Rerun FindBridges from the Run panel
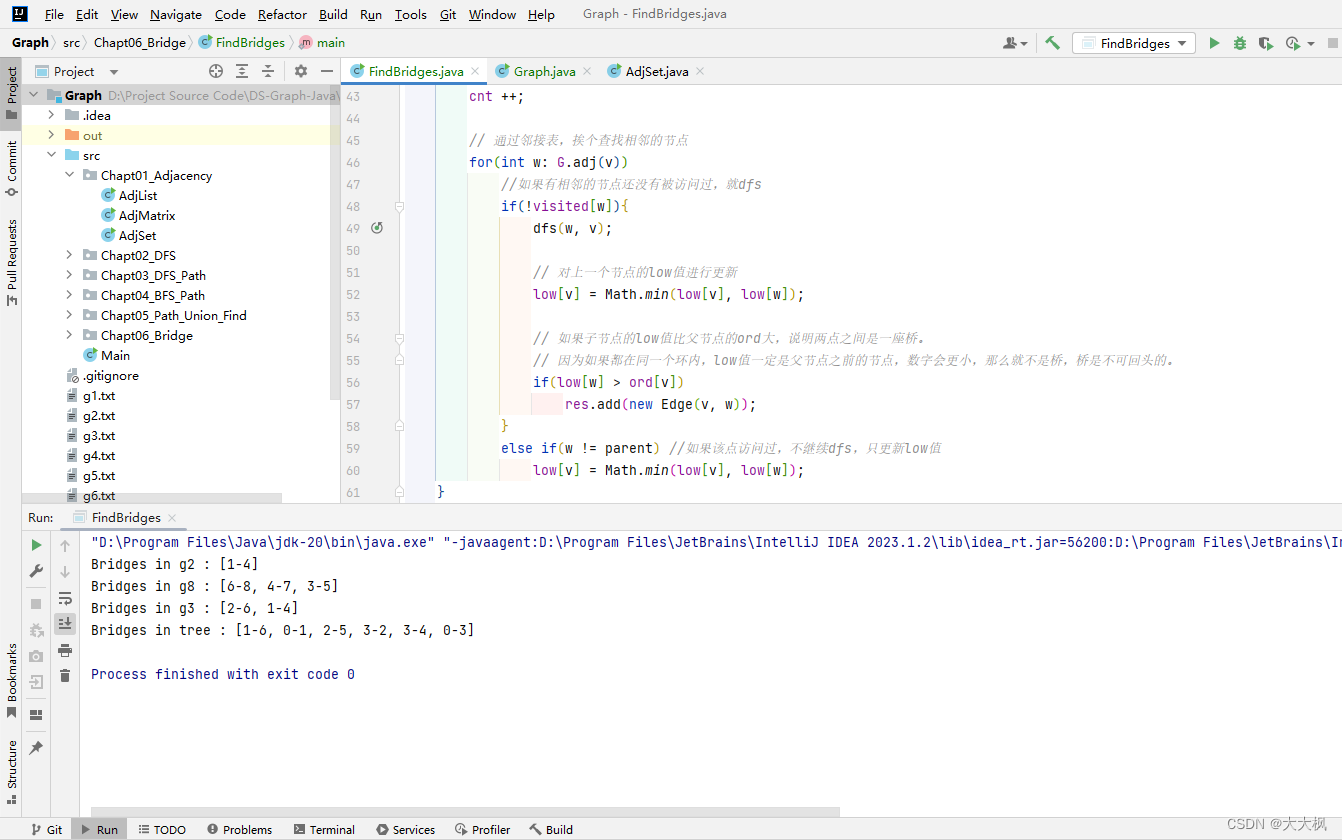 pos(36,545)
